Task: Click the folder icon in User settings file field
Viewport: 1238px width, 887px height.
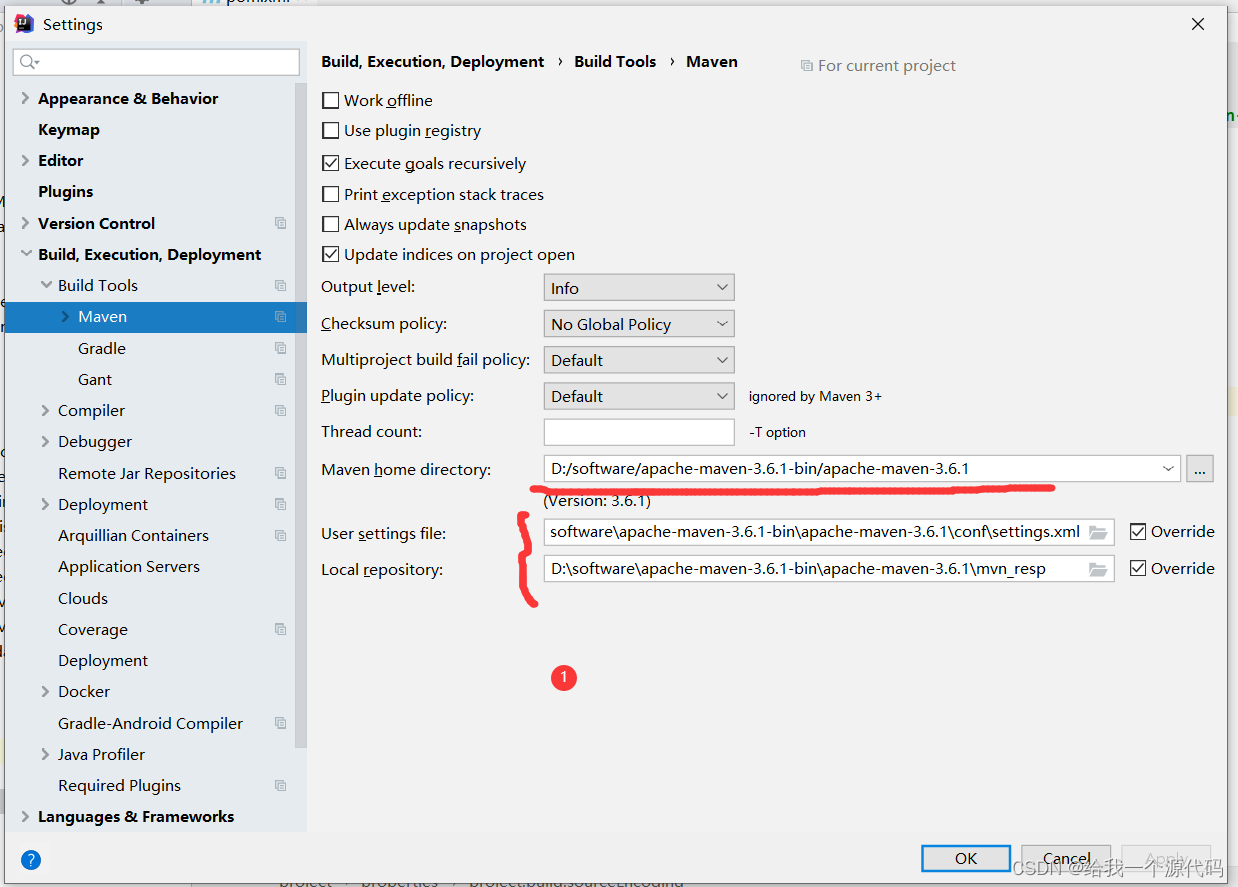Action: (1098, 532)
